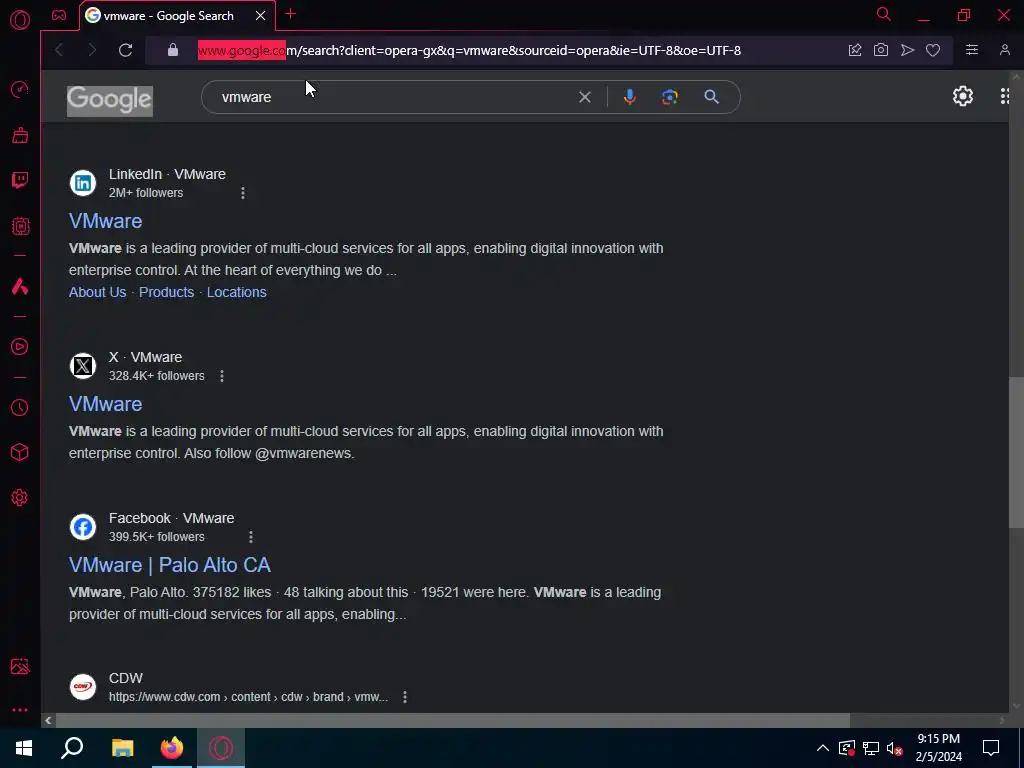
Task: Open GX Corner gamepad tab
Action: click(59, 15)
